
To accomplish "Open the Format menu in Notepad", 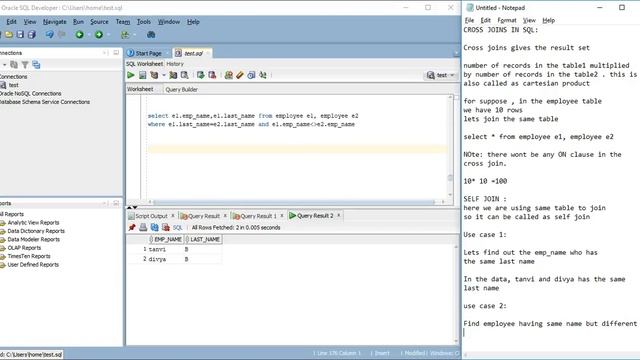I will click(507, 20).
